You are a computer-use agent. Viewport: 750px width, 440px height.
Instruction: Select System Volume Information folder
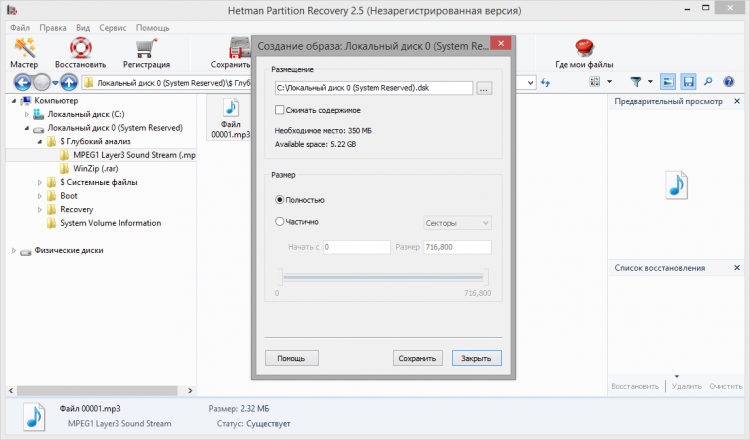point(104,223)
